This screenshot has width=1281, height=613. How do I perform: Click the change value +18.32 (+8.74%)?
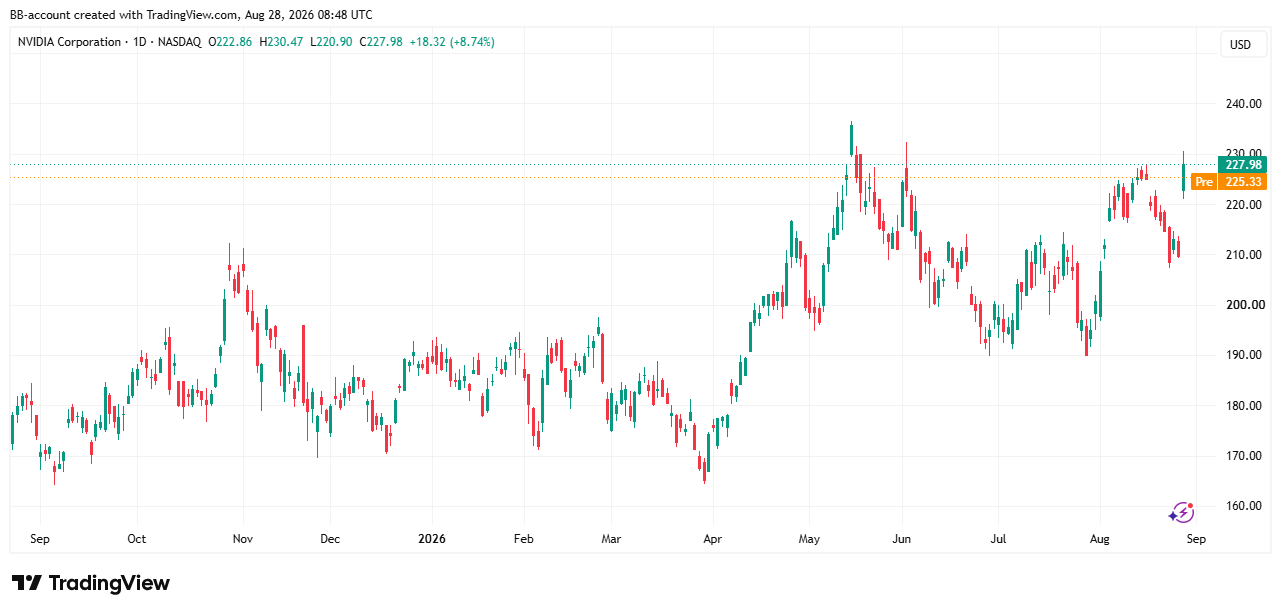pos(451,42)
